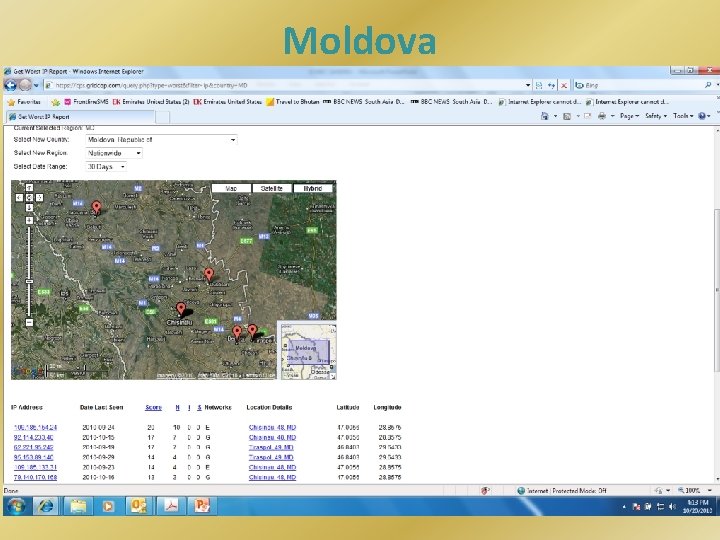Open PowerPoint from the taskbar

tap(202, 506)
